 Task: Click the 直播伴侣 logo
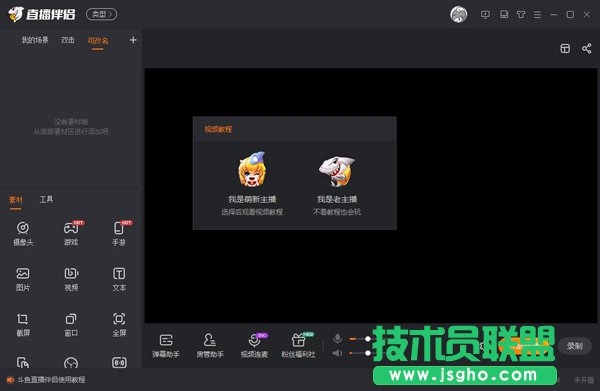coord(42,14)
